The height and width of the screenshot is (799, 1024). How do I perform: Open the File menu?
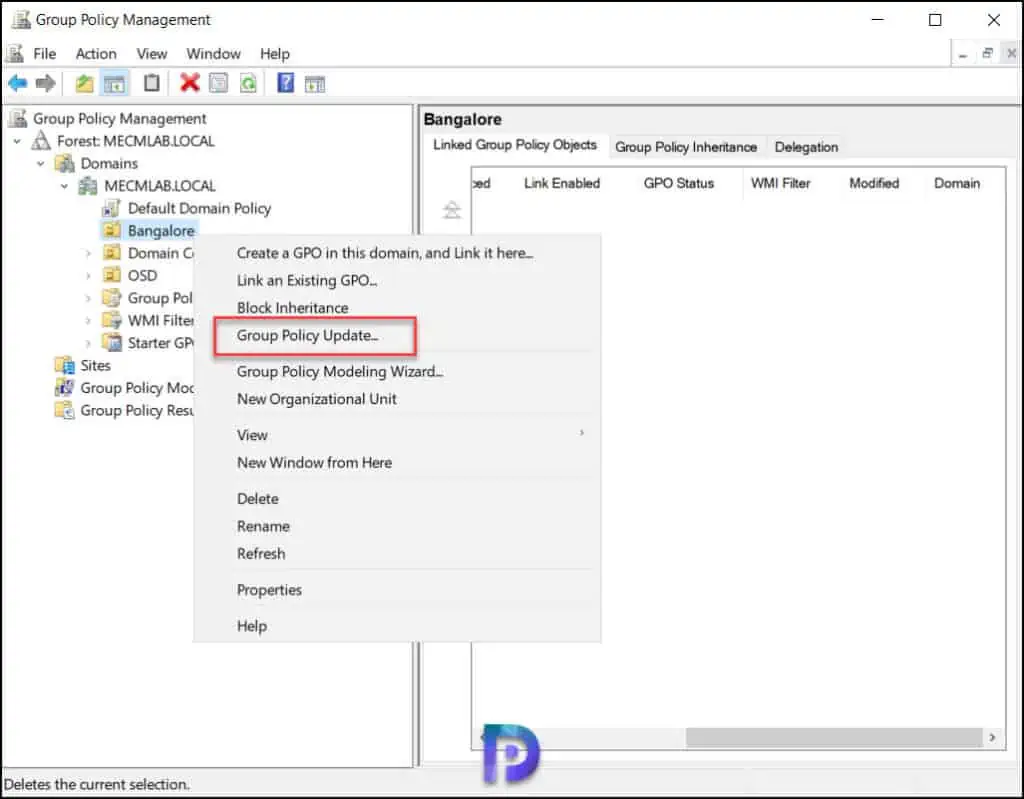(44, 54)
